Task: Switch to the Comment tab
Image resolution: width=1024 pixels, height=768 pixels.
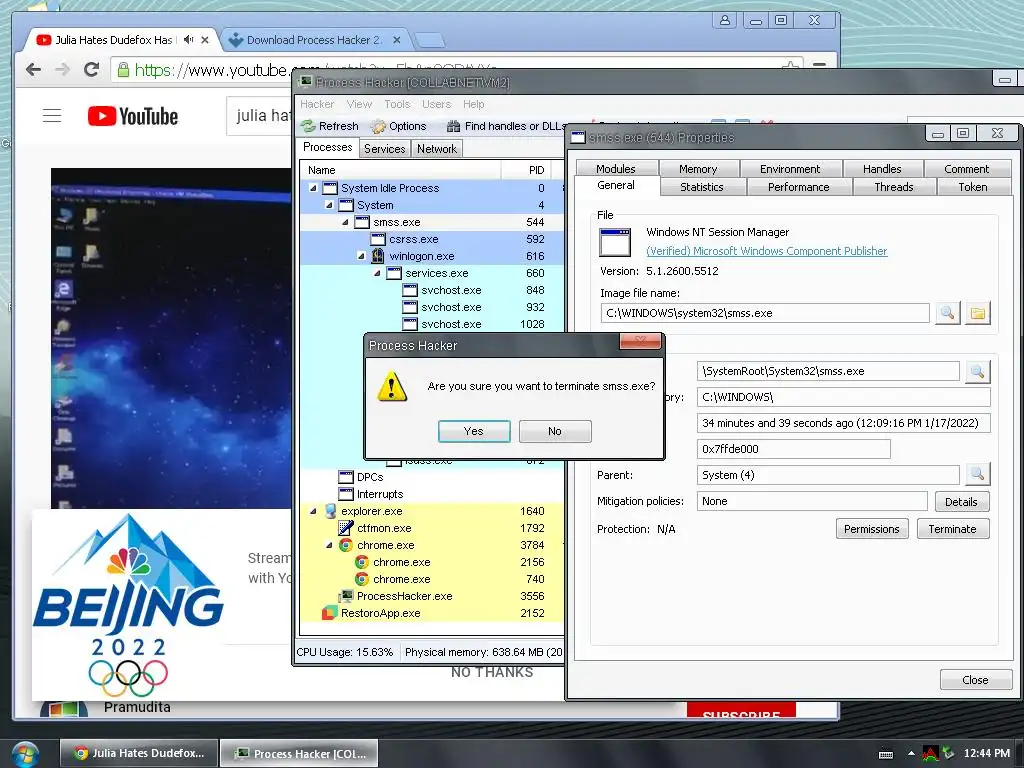Action: [967, 168]
